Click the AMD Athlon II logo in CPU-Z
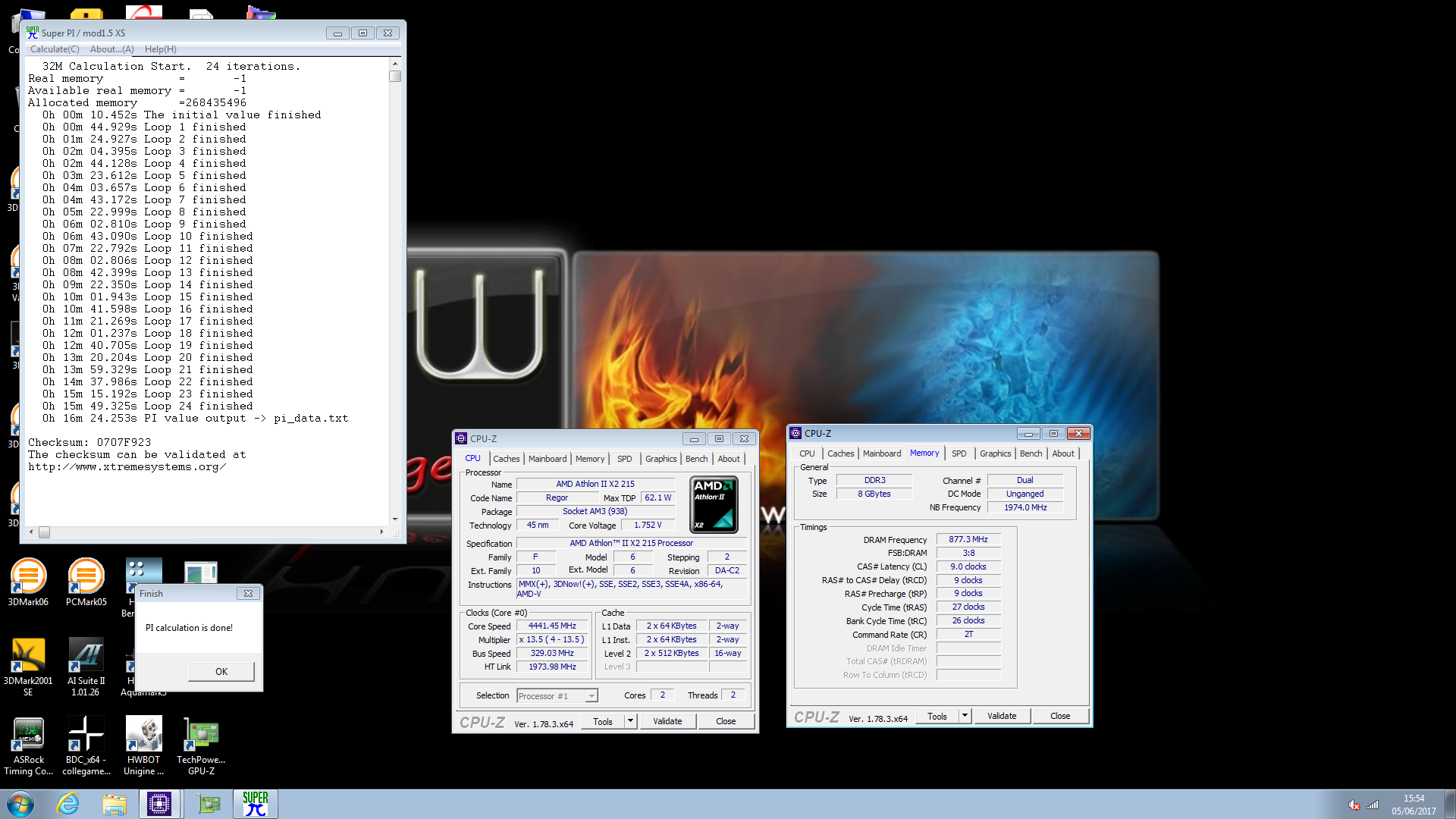The image size is (1456, 819). pyautogui.click(x=714, y=504)
